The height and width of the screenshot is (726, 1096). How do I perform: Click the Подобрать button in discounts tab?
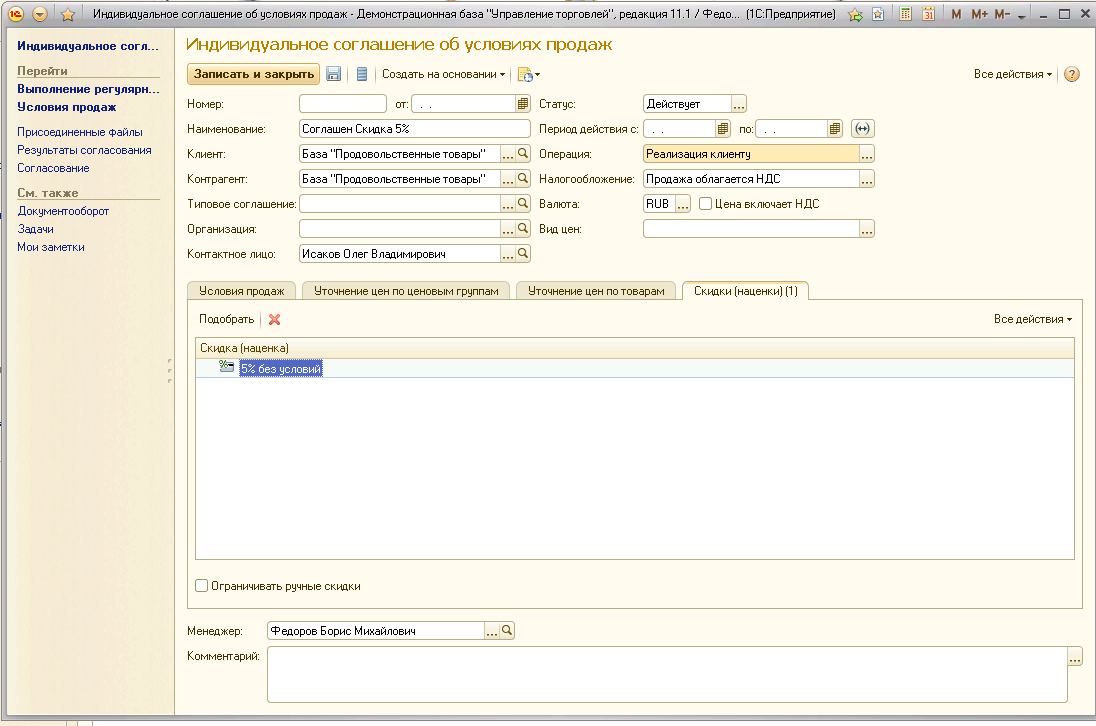tap(226, 319)
